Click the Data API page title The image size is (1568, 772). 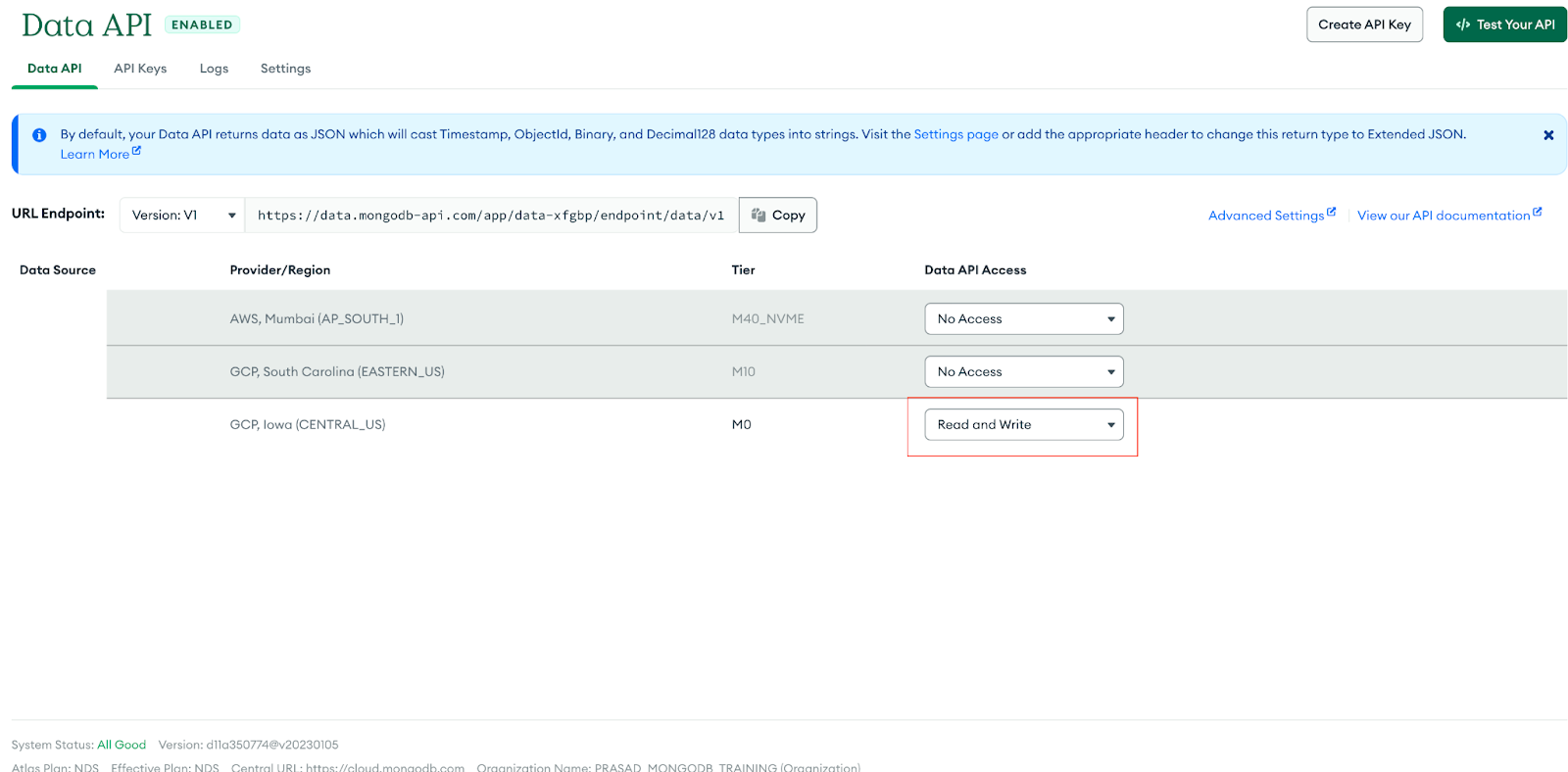(86, 24)
